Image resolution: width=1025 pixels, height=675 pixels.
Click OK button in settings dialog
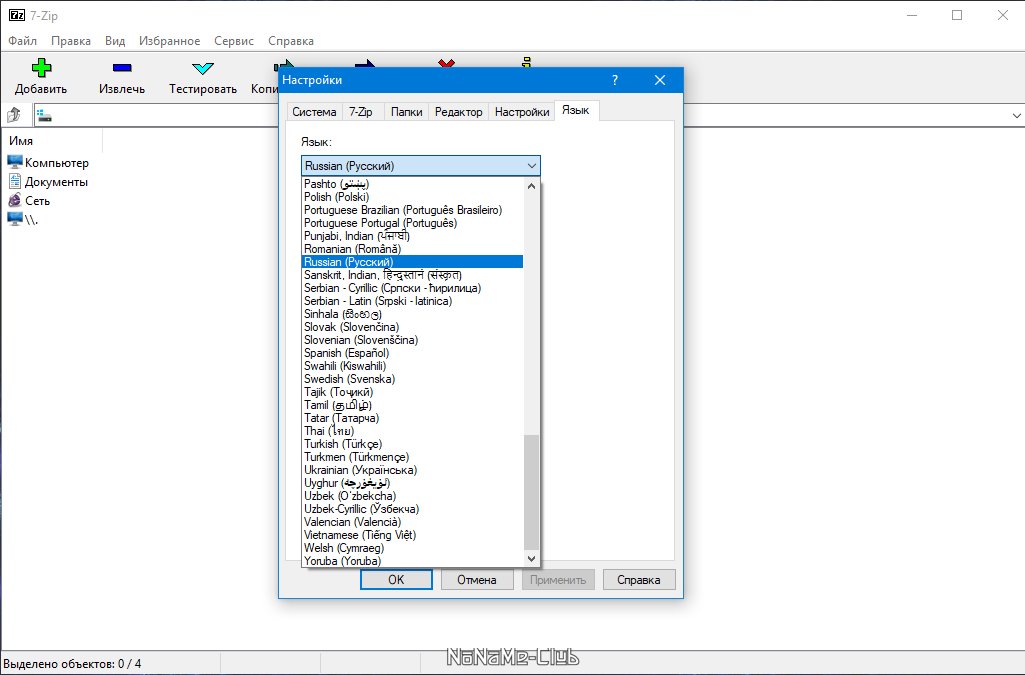point(396,580)
